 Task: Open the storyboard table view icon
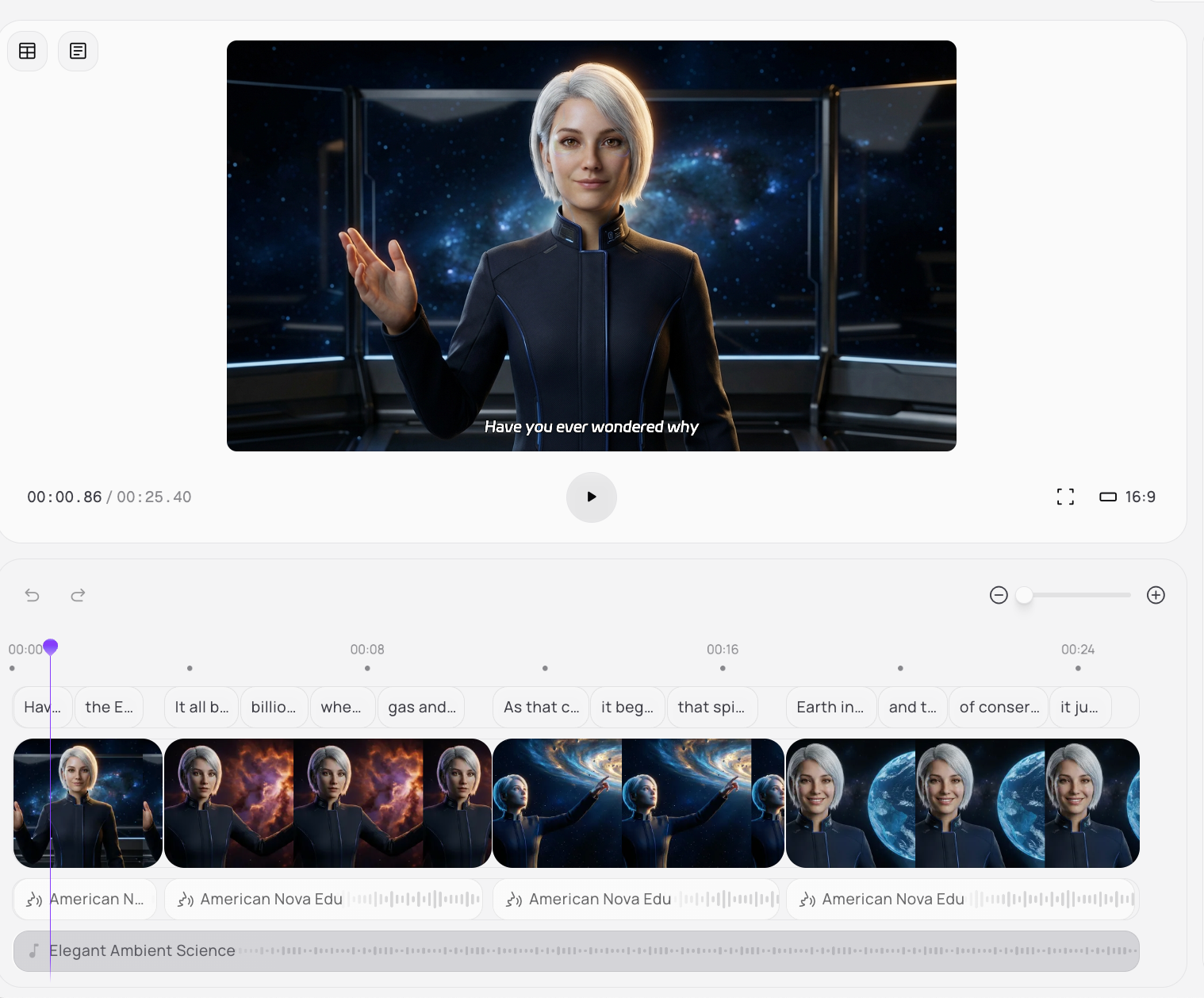pos(28,52)
